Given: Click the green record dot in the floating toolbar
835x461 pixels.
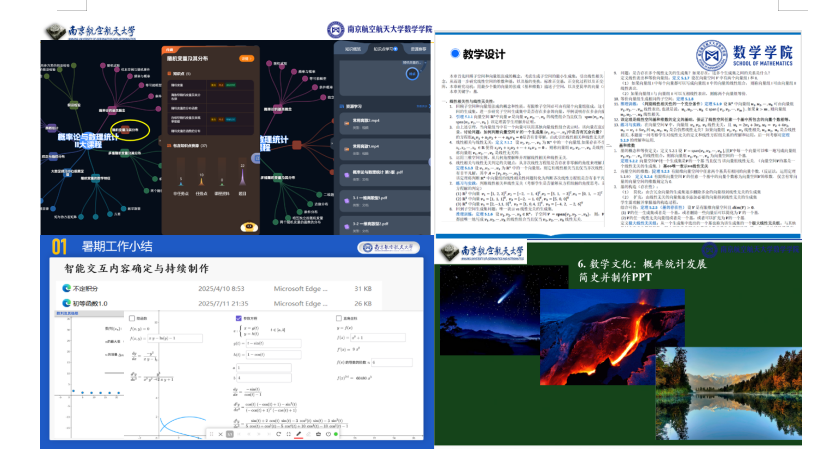Looking at the screenshot, I should tap(337, 434).
